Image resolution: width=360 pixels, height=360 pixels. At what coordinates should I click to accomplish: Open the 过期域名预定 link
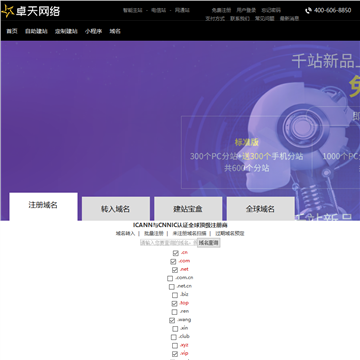[230, 233]
